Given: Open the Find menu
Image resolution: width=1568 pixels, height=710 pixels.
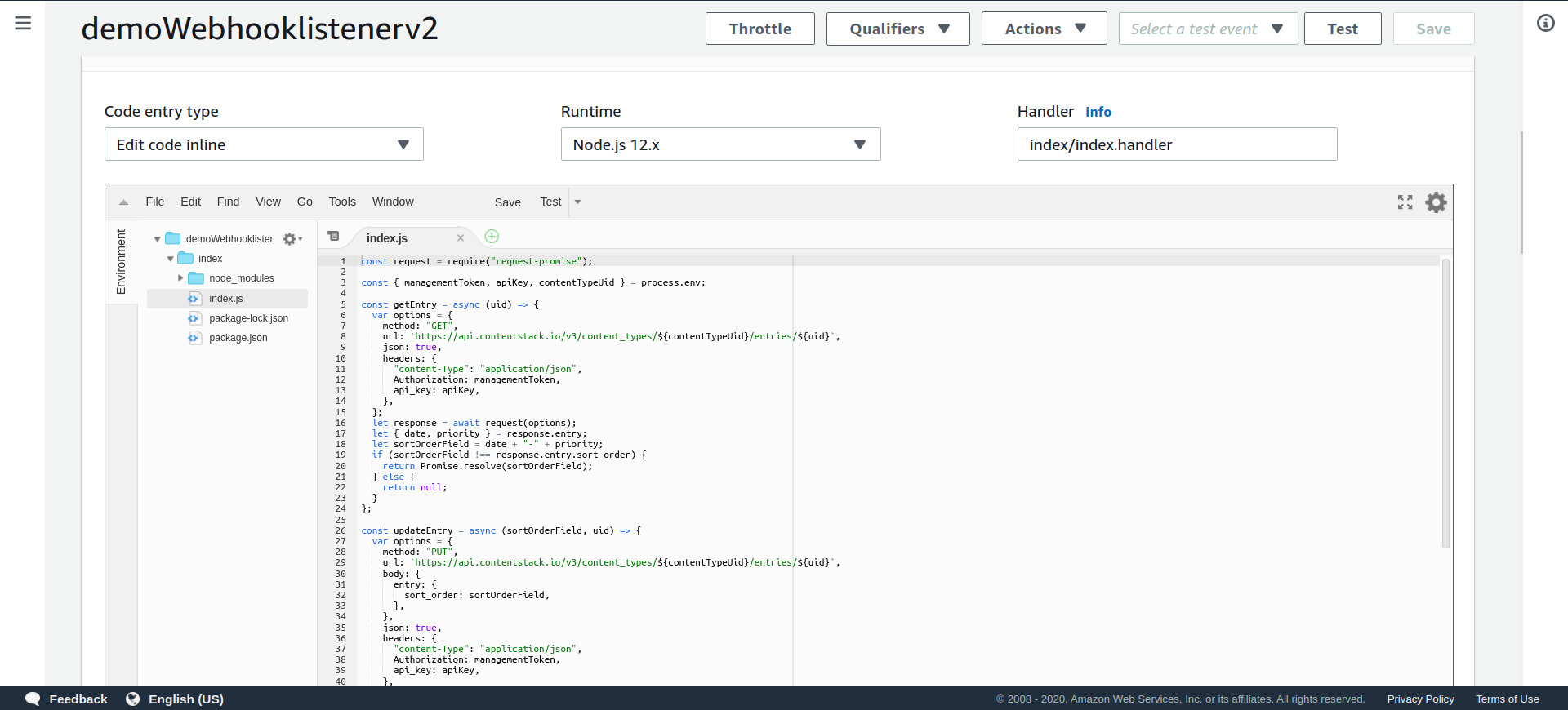Looking at the screenshot, I should tap(228, 202).
